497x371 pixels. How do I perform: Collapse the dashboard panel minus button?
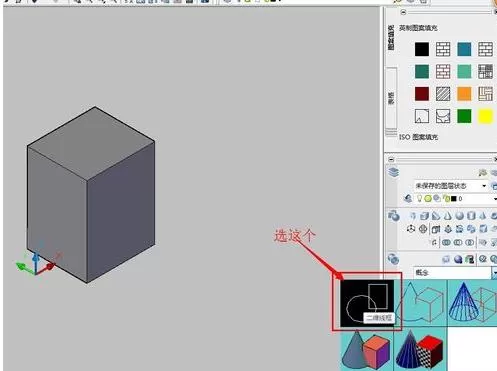click(391, 159)
